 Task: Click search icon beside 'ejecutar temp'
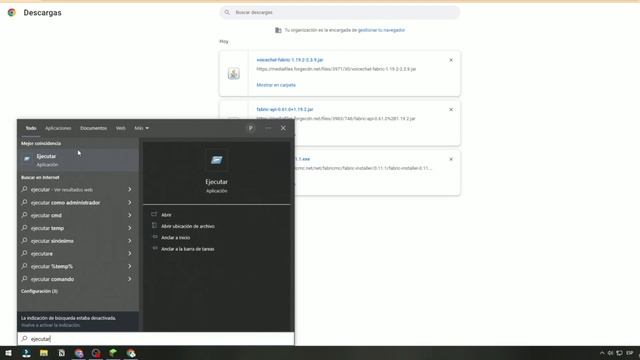tap(24, 228)
